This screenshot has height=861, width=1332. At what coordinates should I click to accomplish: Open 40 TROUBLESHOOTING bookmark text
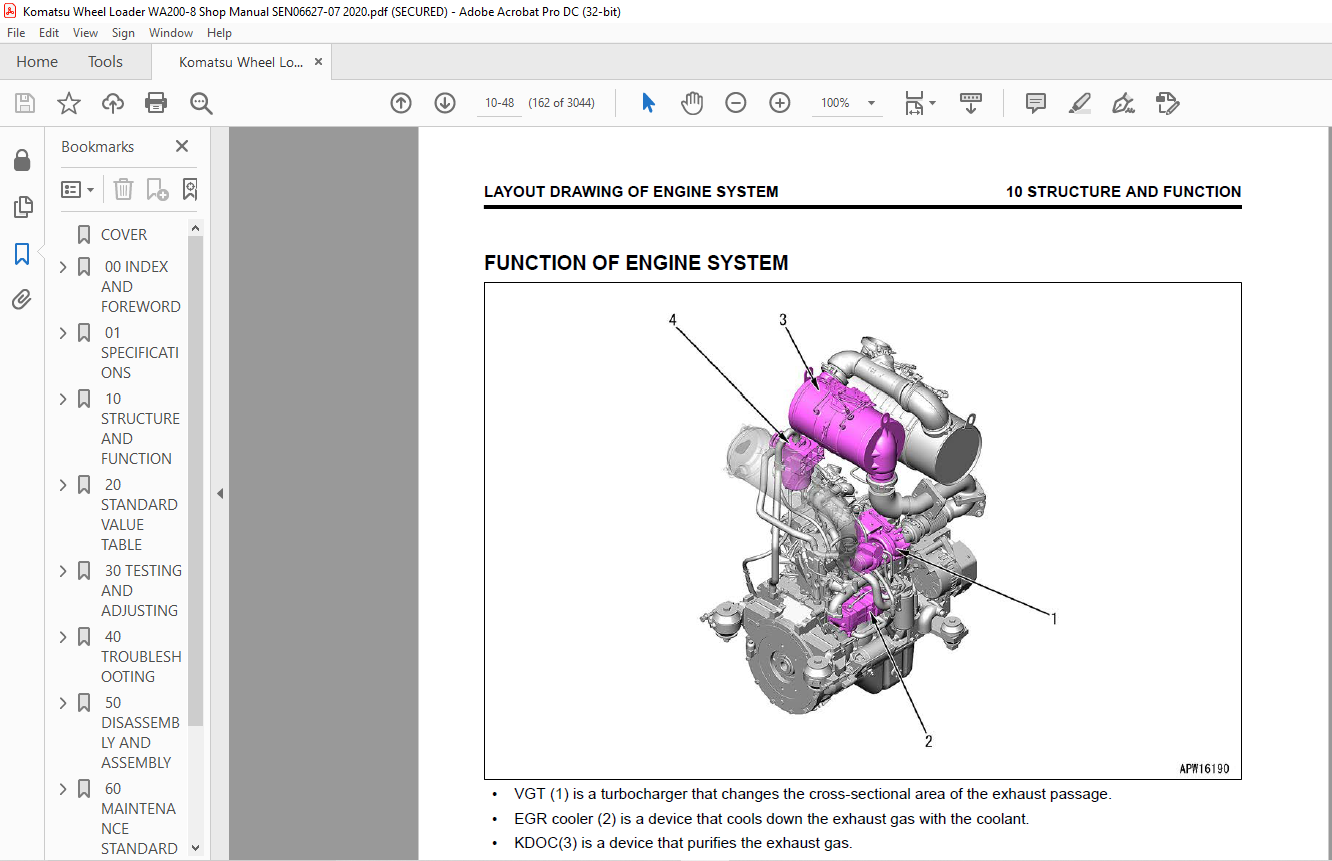pyautogui.click(x=141, y=657)
